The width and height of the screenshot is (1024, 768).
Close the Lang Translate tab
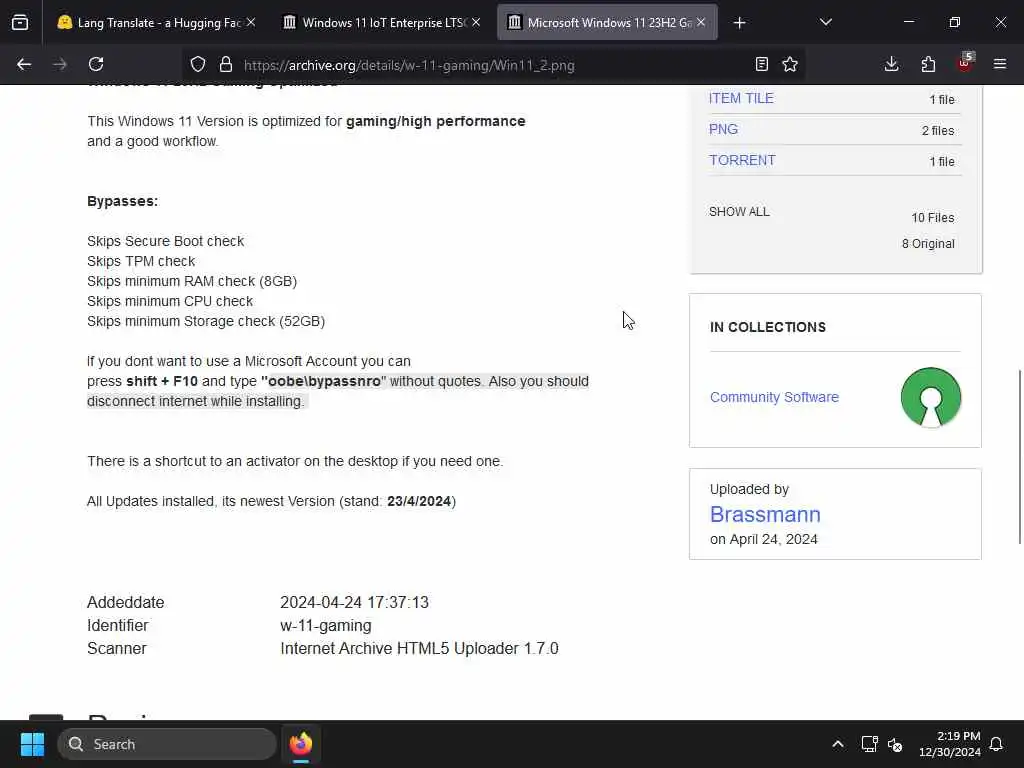(251, 22)
